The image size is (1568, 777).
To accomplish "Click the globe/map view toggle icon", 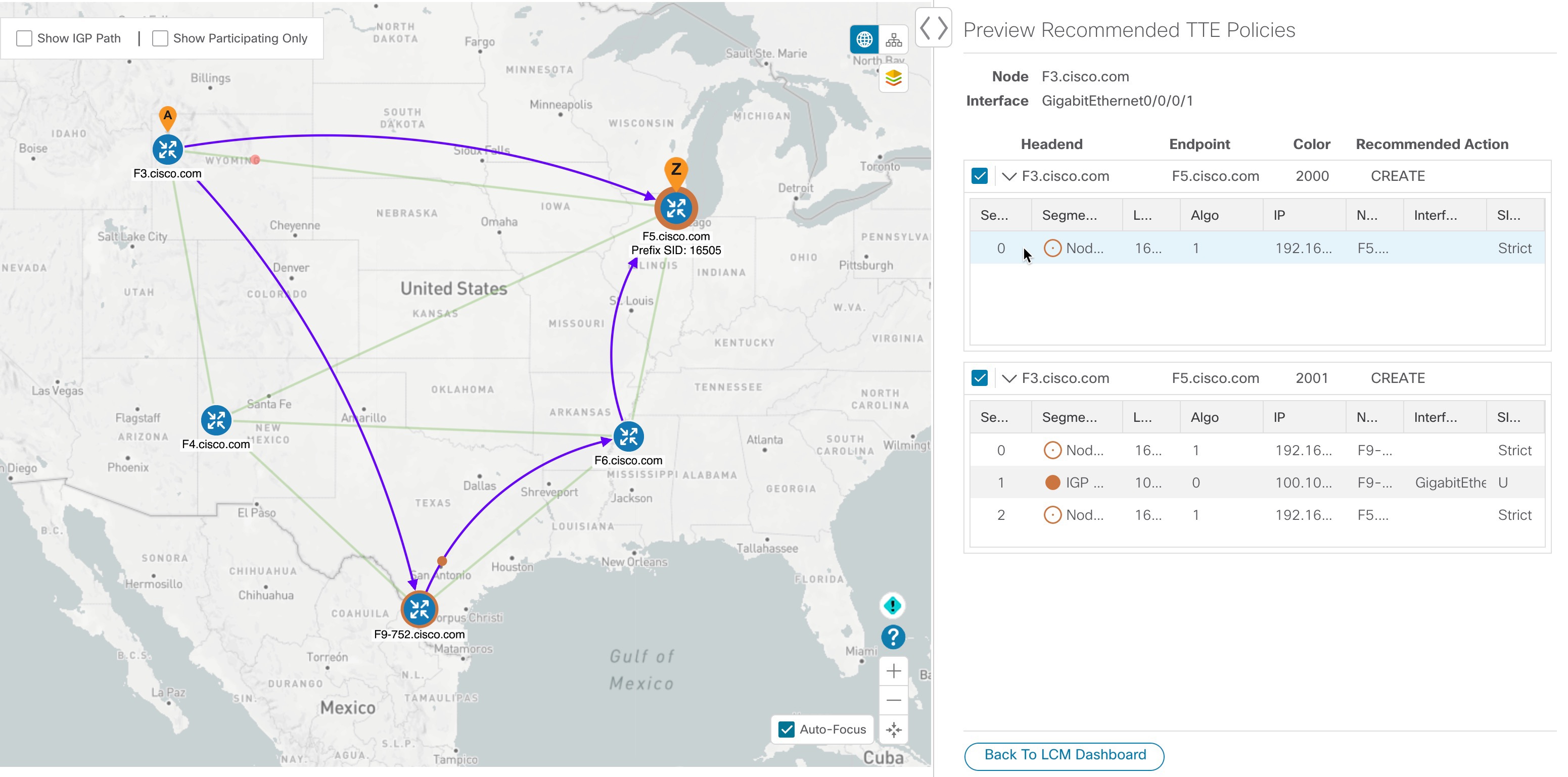I will (862, 39).
